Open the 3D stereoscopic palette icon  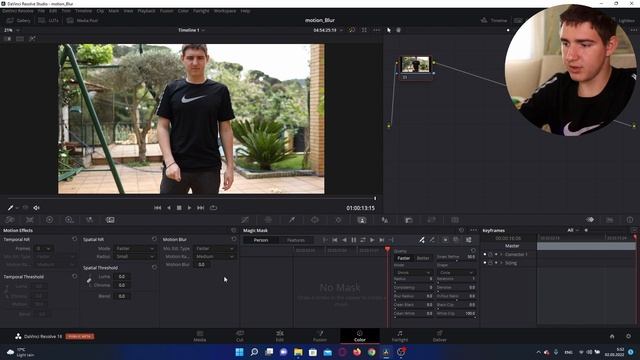(x=455, y=220)
